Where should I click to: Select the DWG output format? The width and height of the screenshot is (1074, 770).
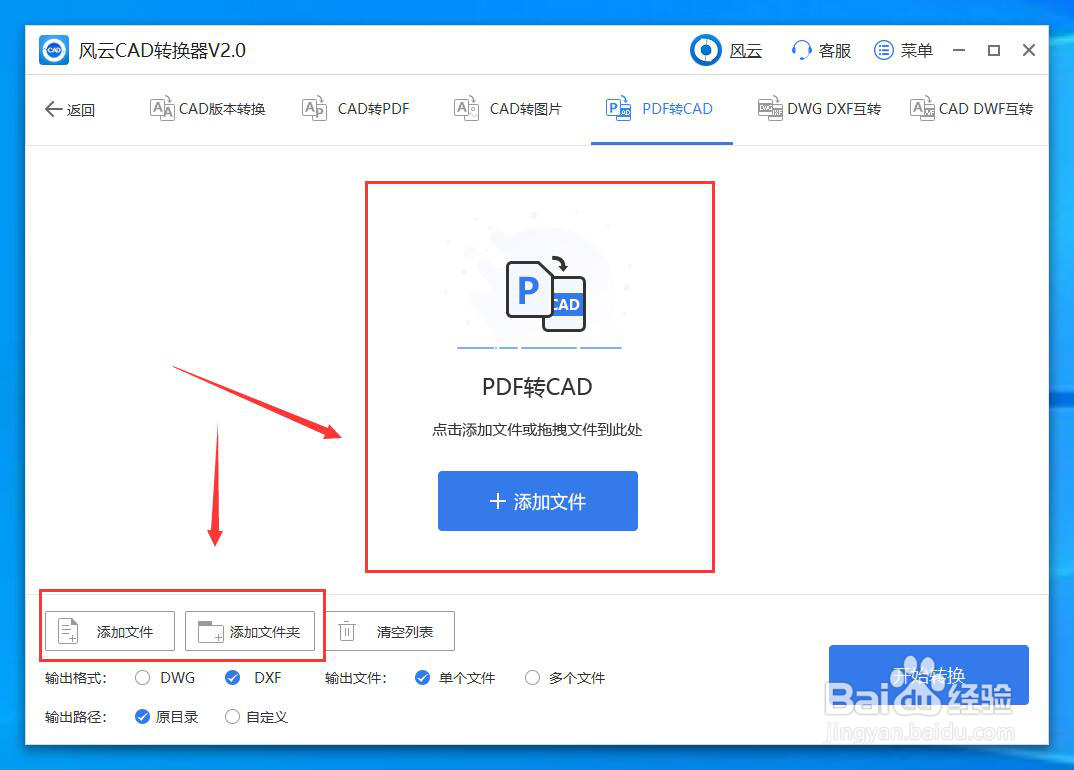(x=142, y=678)
